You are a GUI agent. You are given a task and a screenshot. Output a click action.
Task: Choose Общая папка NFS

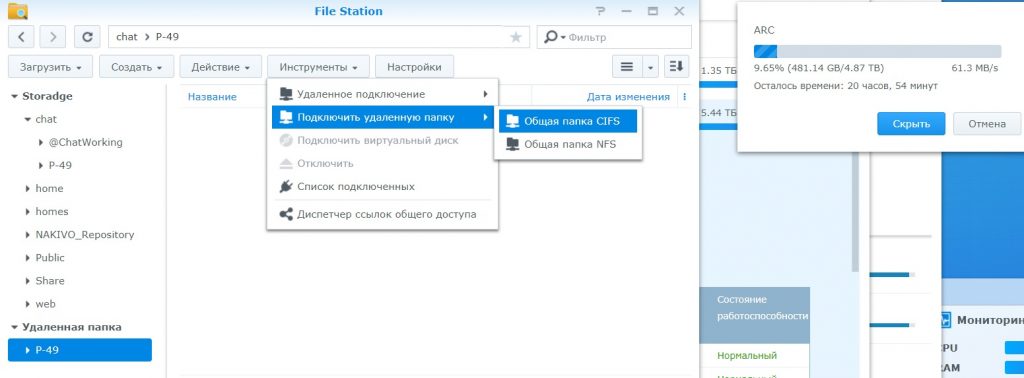pyautogui.click(x=568, y=144)
